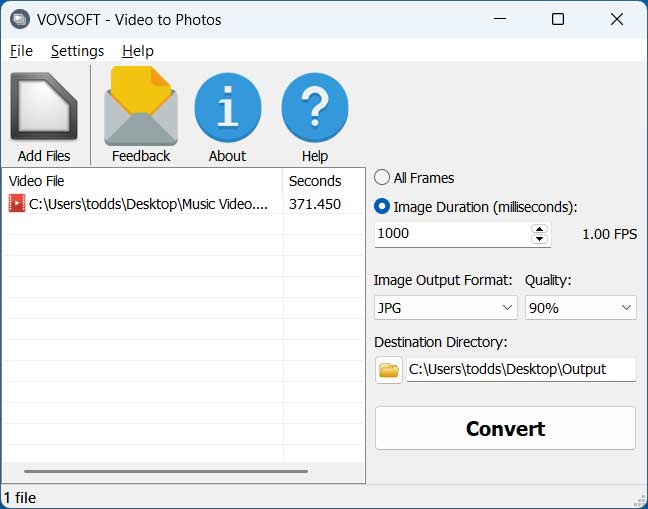Open the Help menu in the menu bar

click(x=138, y=51)
